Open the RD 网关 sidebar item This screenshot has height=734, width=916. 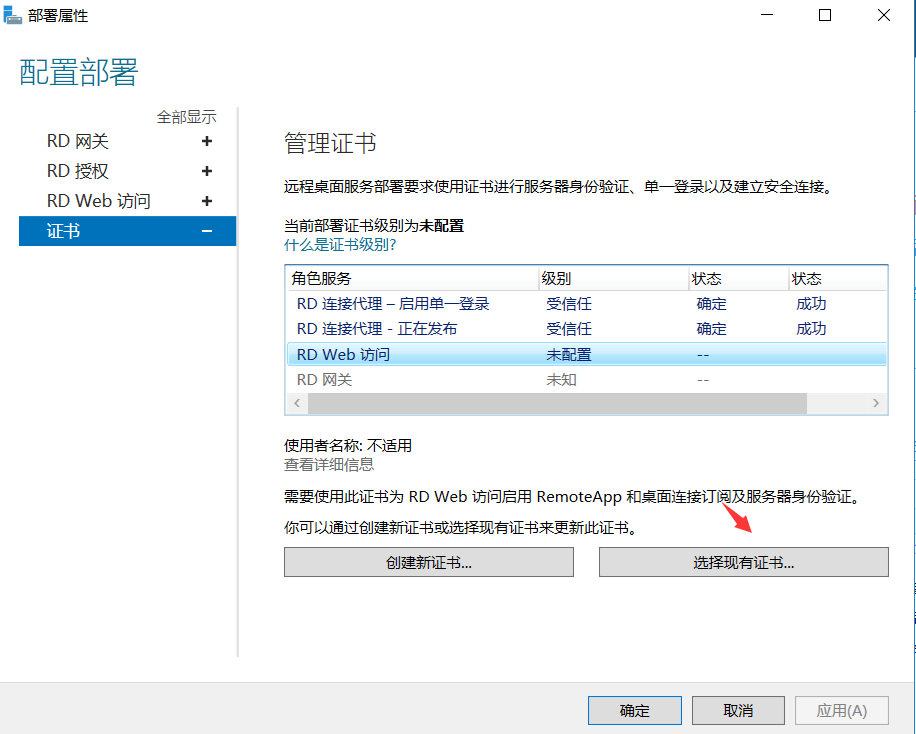point(78,141)
